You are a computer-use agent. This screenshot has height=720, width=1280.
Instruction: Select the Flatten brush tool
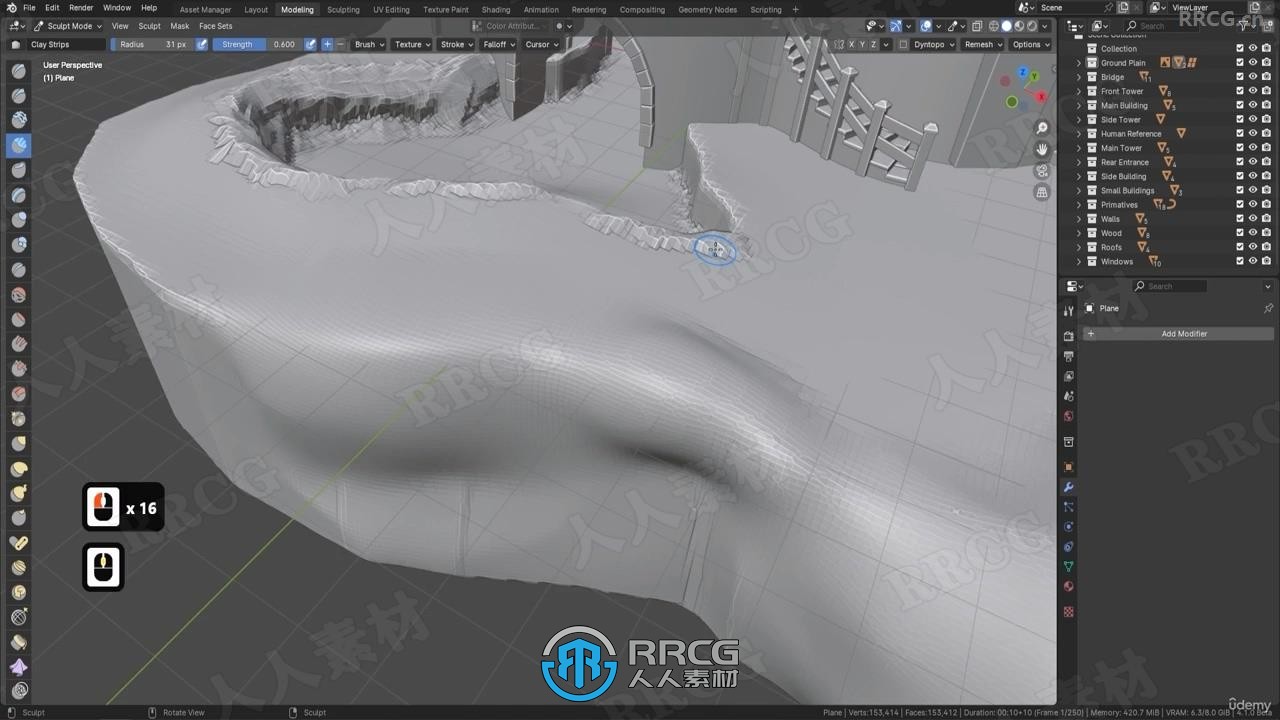tap(19, 319)
